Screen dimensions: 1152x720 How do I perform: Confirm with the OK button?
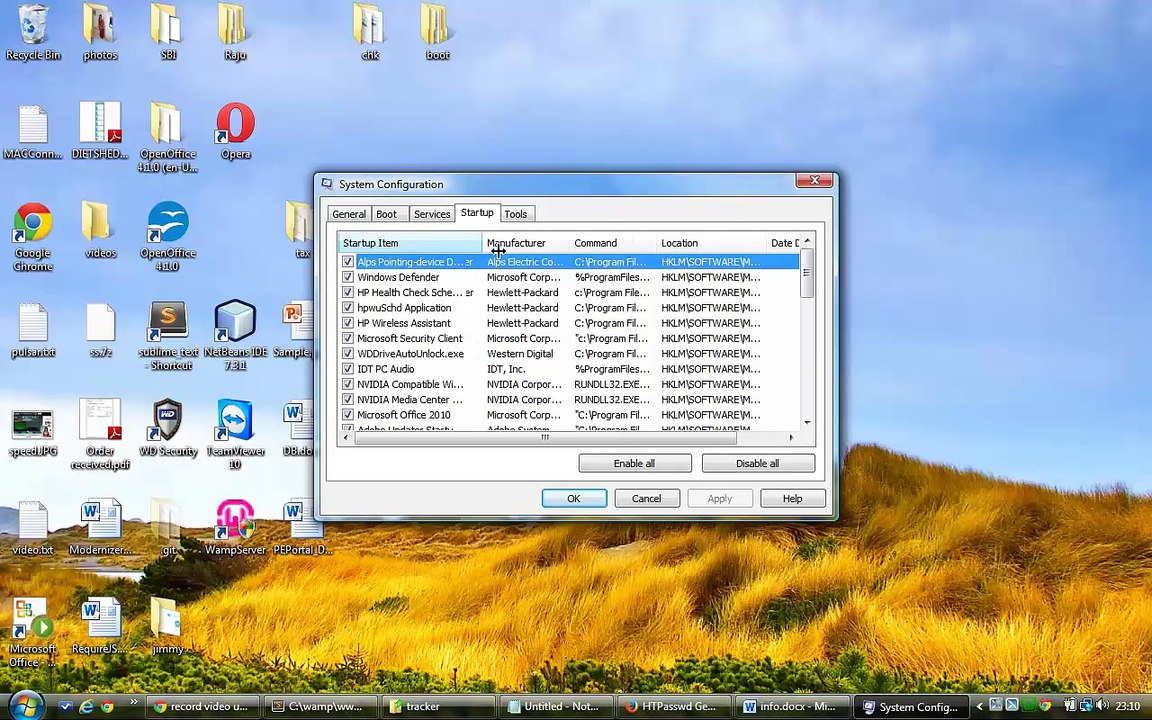pyautogui.click(x=574, y=498)
